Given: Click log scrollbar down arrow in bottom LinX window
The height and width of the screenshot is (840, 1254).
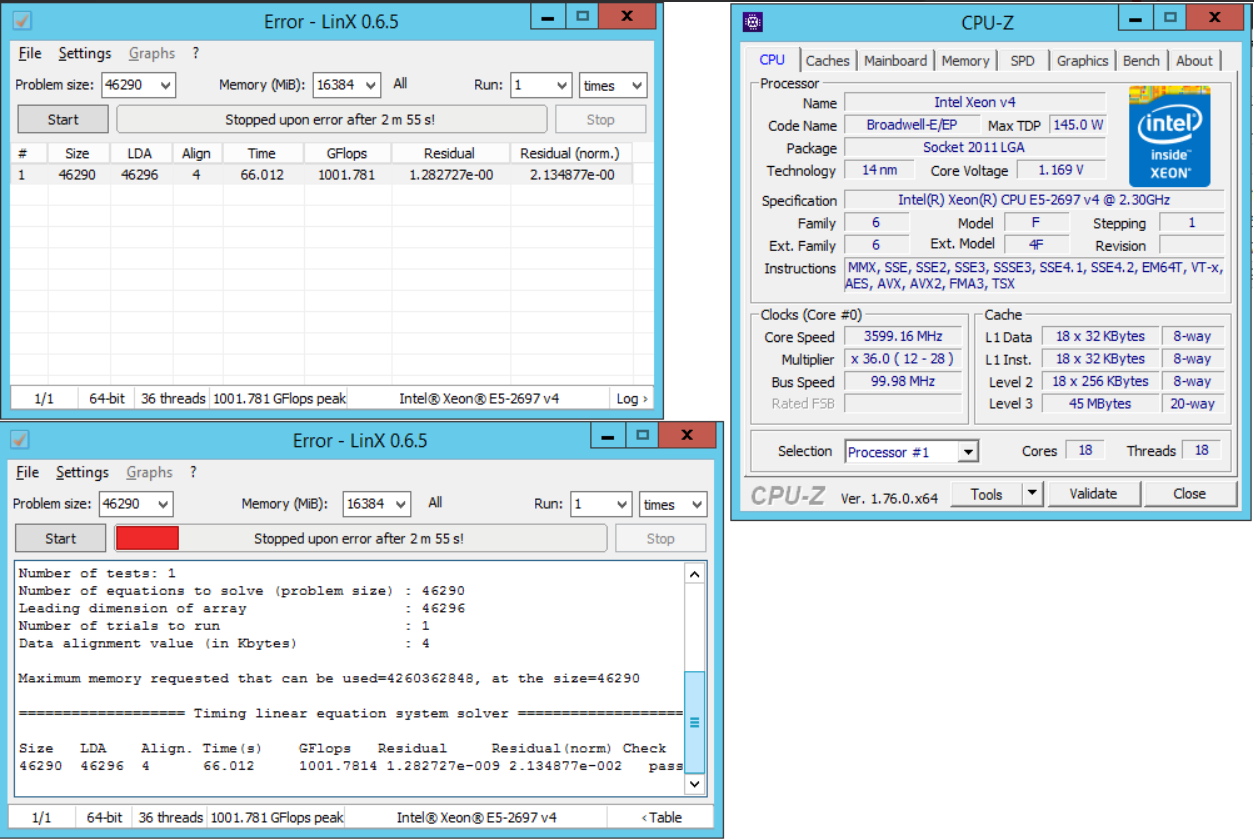Looking at the screenshot, I should (x=694, y=785).
